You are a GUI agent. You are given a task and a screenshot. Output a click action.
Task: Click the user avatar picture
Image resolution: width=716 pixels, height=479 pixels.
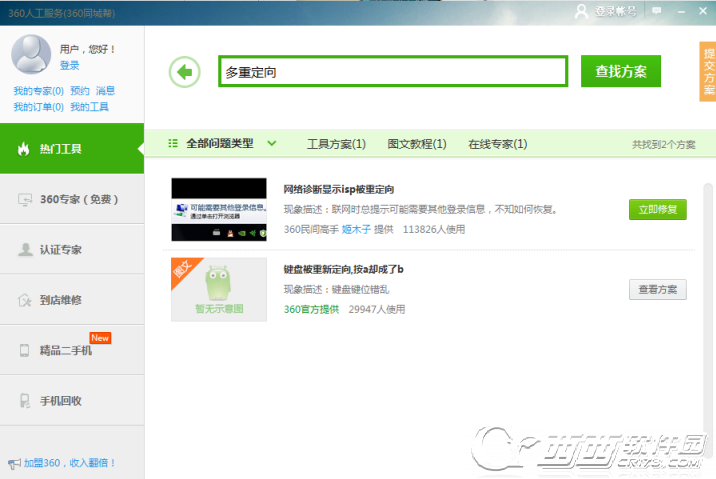31,54
